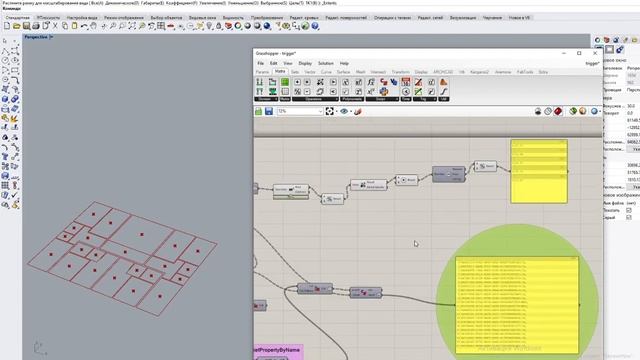This screenshot has height=360, width=640.
Task: Click Zoom Extents icon in Rhino toolbar
Action: 132,26
